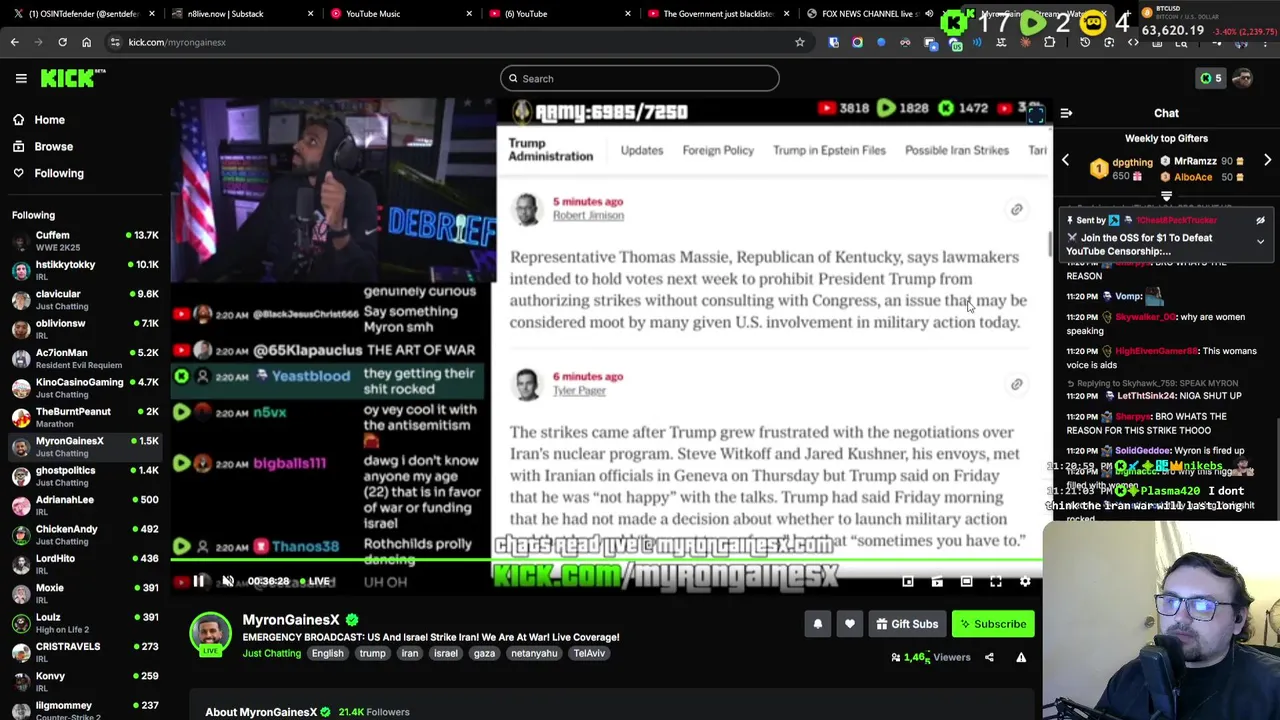The height and width of the screenshot is (720, 1280).
Task: Bookmark page with star icon
Action: 799,42
